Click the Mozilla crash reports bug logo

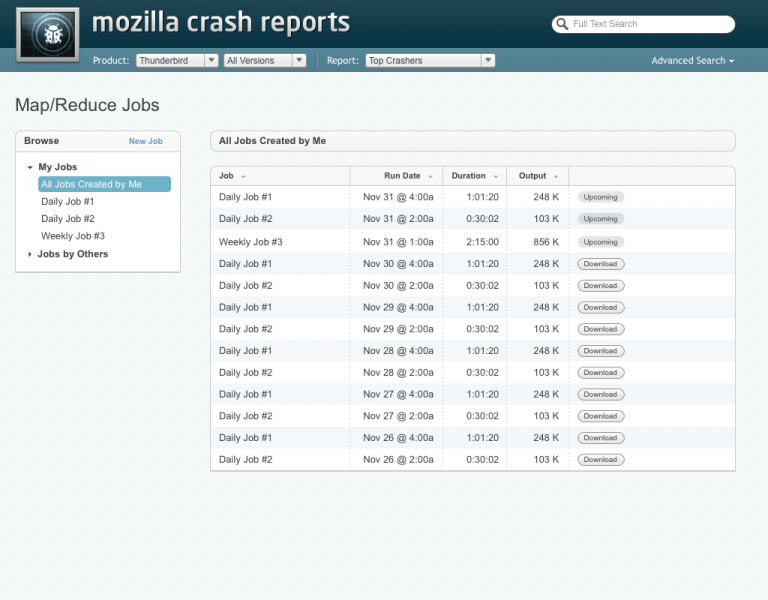click(x=48, y=35)
